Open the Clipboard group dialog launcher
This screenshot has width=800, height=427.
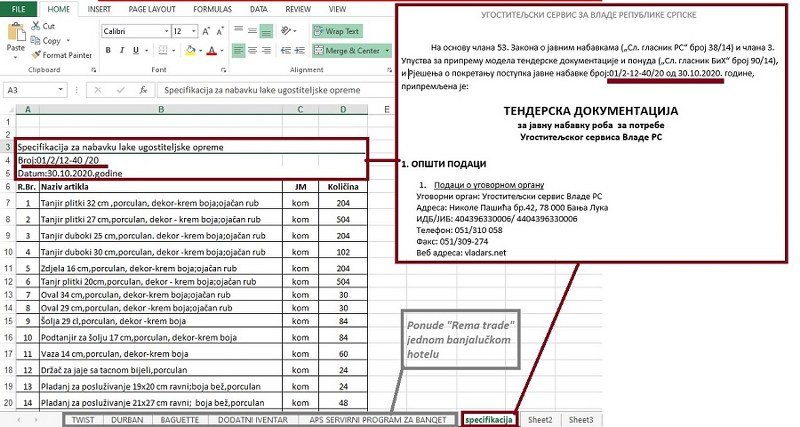93,70
